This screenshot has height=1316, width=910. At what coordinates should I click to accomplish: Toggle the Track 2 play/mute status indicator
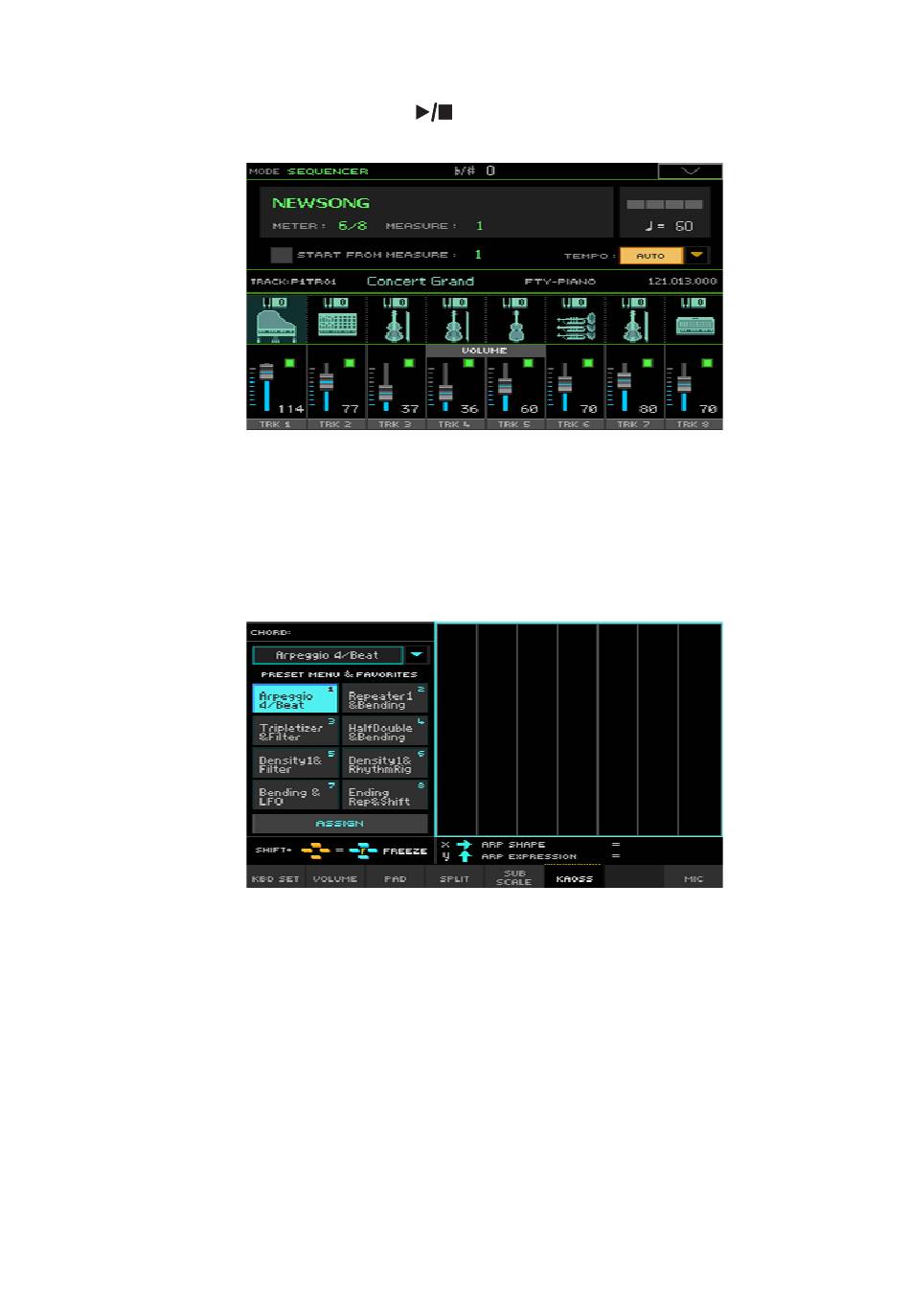[349, 363]
